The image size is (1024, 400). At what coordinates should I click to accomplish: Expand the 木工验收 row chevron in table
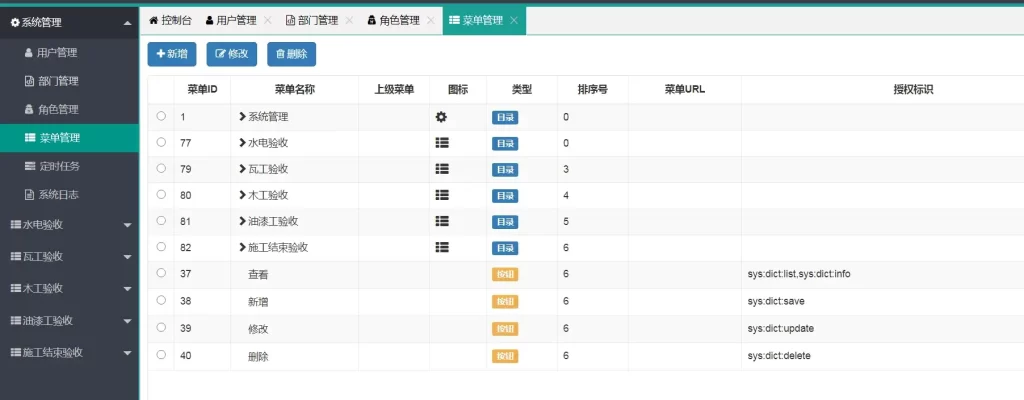(x=242, y=195)
